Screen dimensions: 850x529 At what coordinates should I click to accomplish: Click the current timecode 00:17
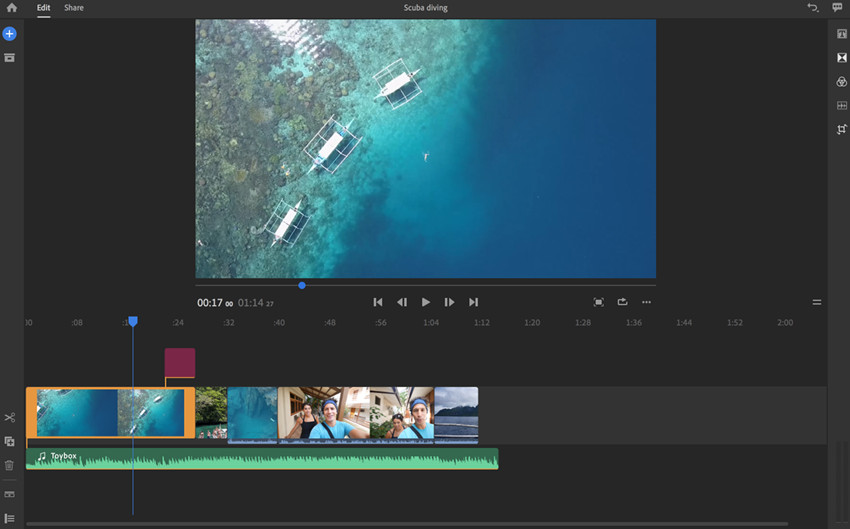[x=210, y=302]
